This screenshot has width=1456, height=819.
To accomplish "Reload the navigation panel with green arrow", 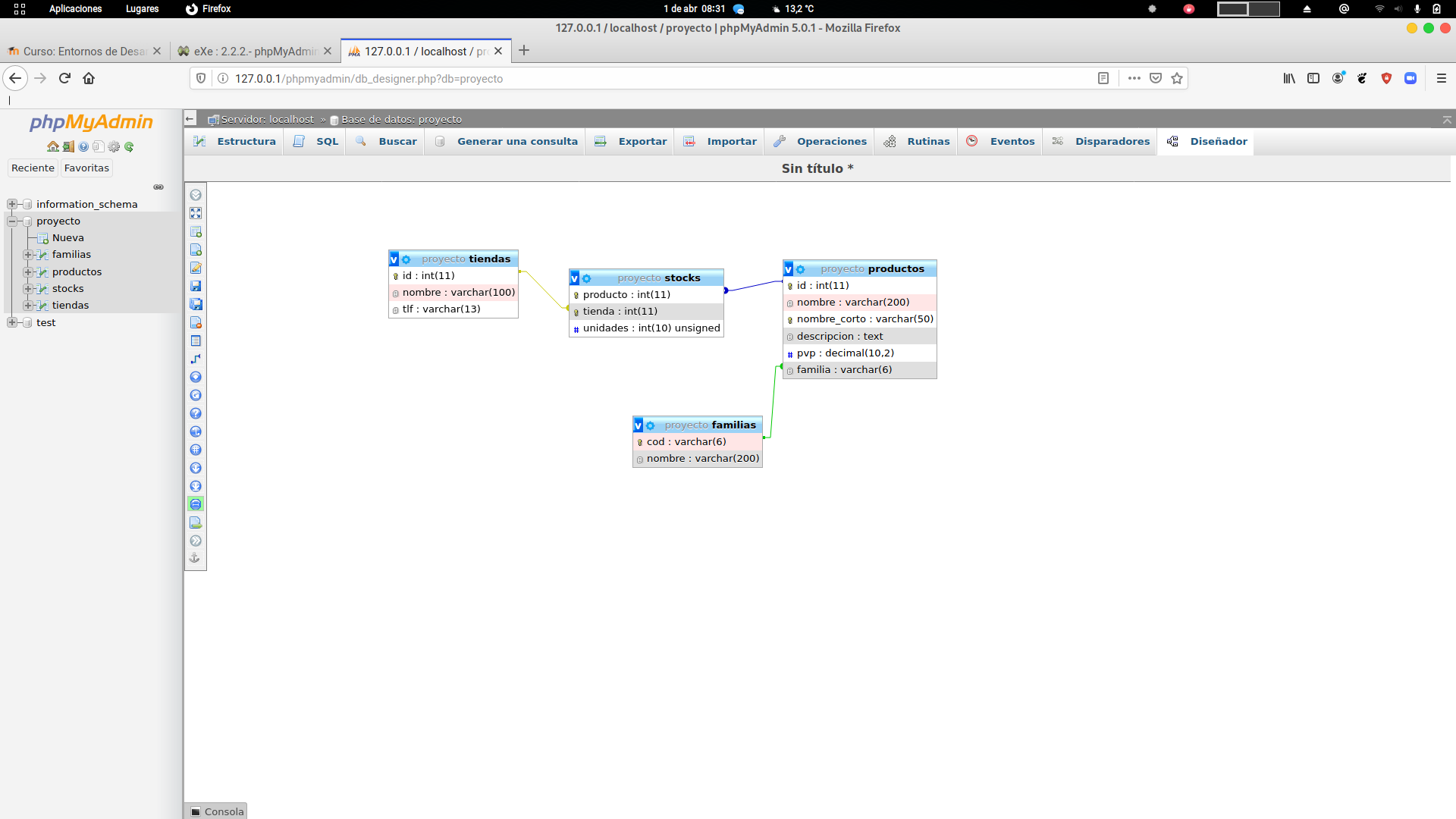I will [129, 146].
